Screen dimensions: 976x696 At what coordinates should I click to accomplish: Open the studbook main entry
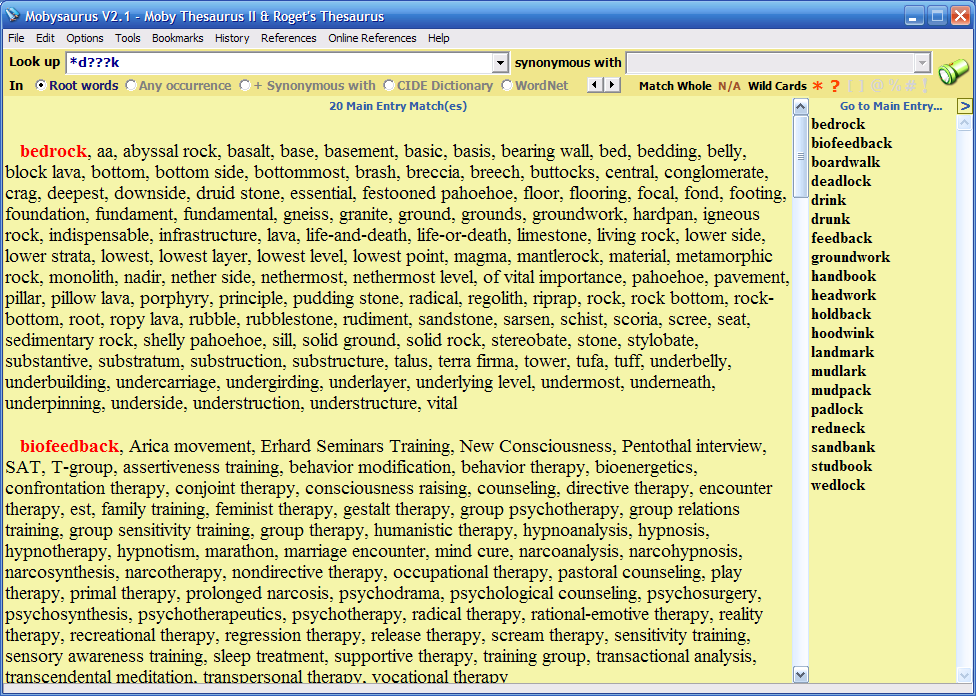pyautogui.click(x=842, y=466)
